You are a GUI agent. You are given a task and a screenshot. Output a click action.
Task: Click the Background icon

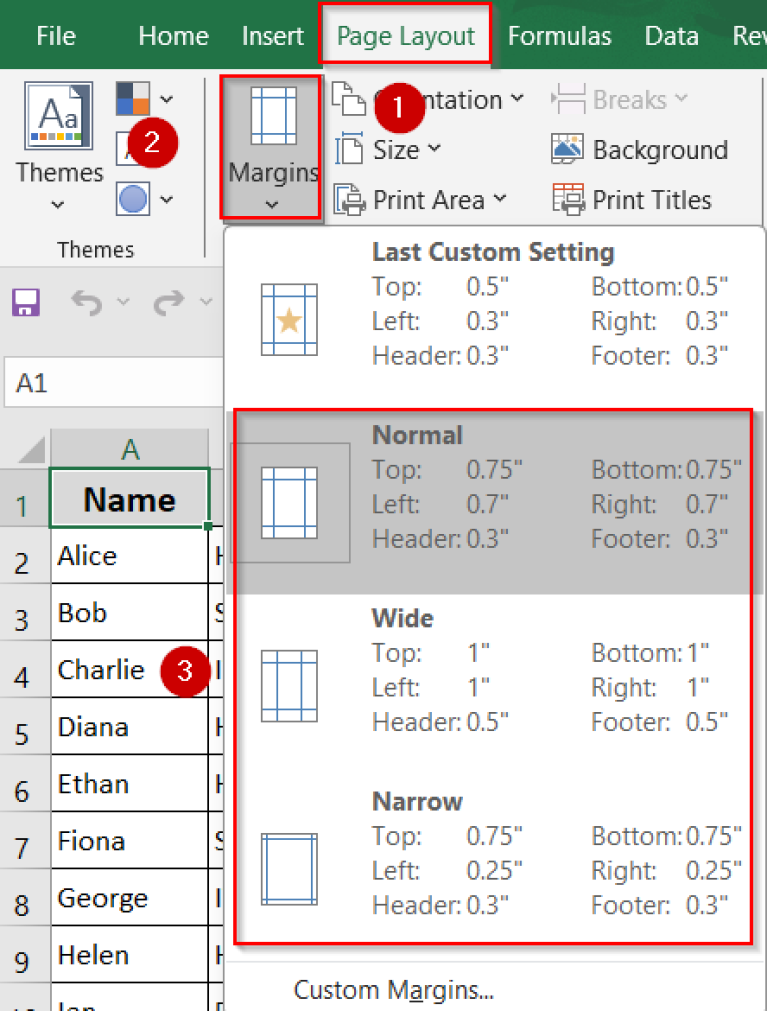567,149
